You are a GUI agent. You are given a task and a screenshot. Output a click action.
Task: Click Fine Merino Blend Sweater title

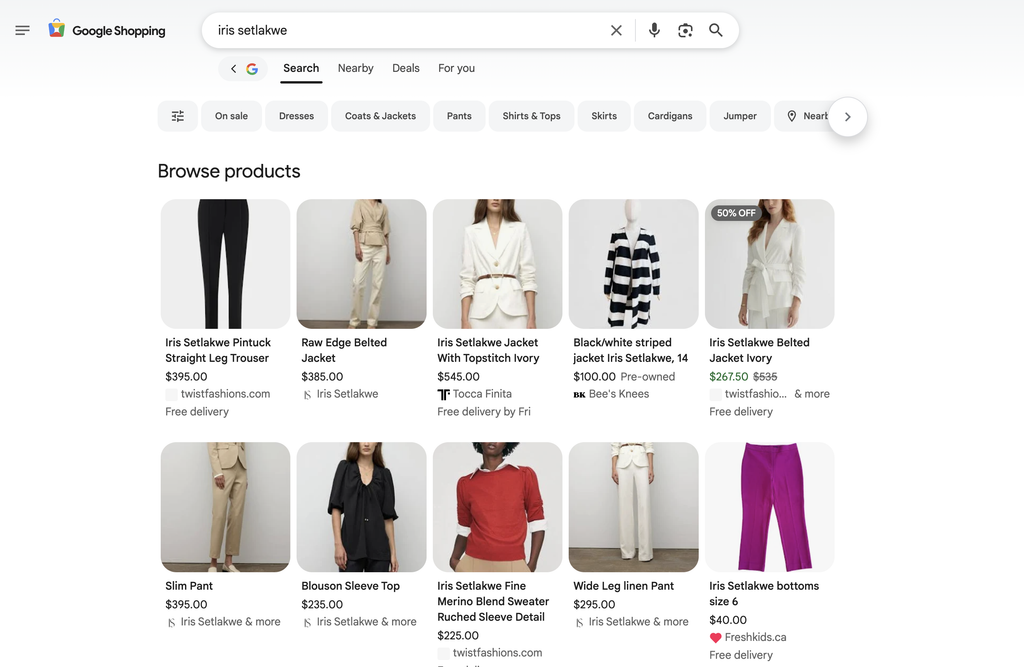click(x=493, y=601)
